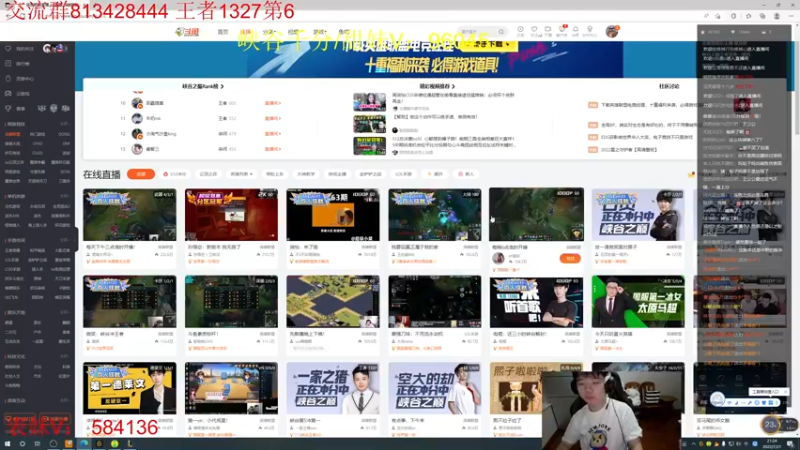Click orange follow button on hovered stream card
Viewport: 800px width, 450px height.
click(x=570, y=259)
